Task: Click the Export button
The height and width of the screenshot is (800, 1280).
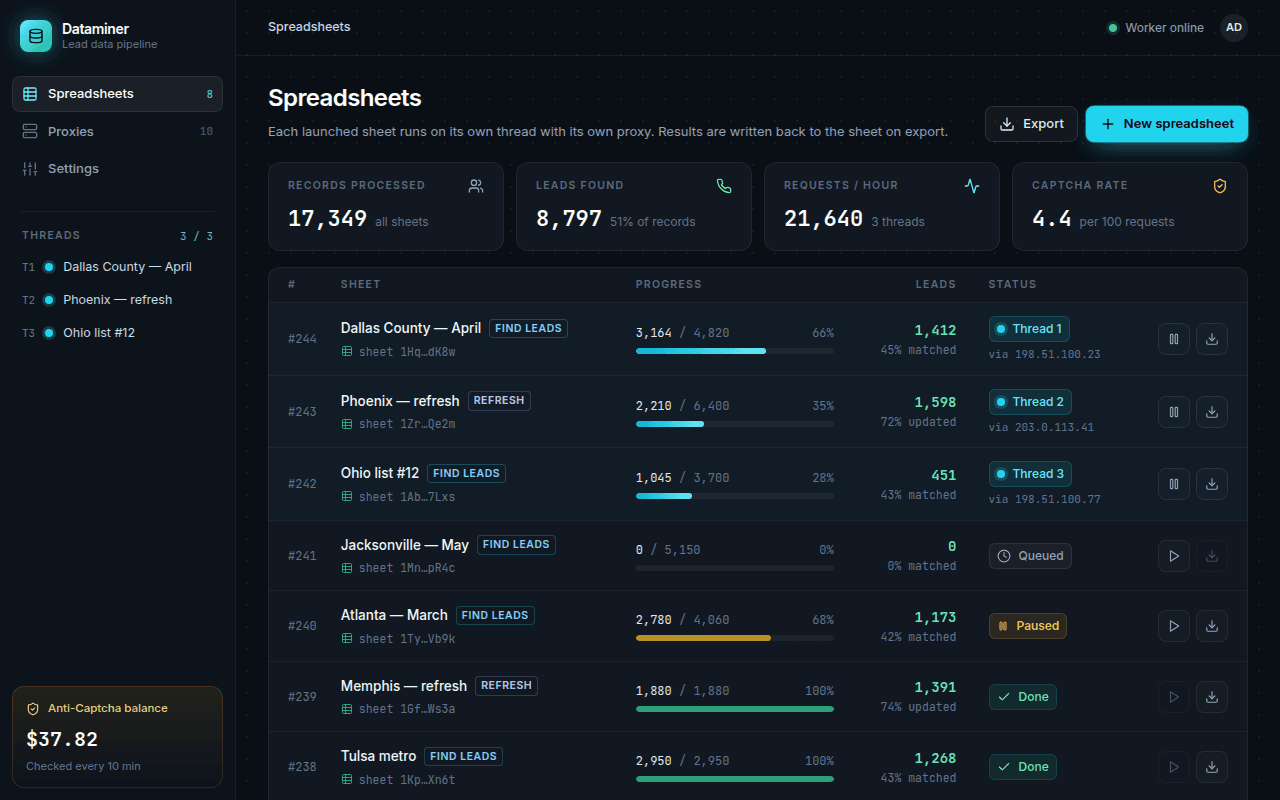Action: [1031, 124]
